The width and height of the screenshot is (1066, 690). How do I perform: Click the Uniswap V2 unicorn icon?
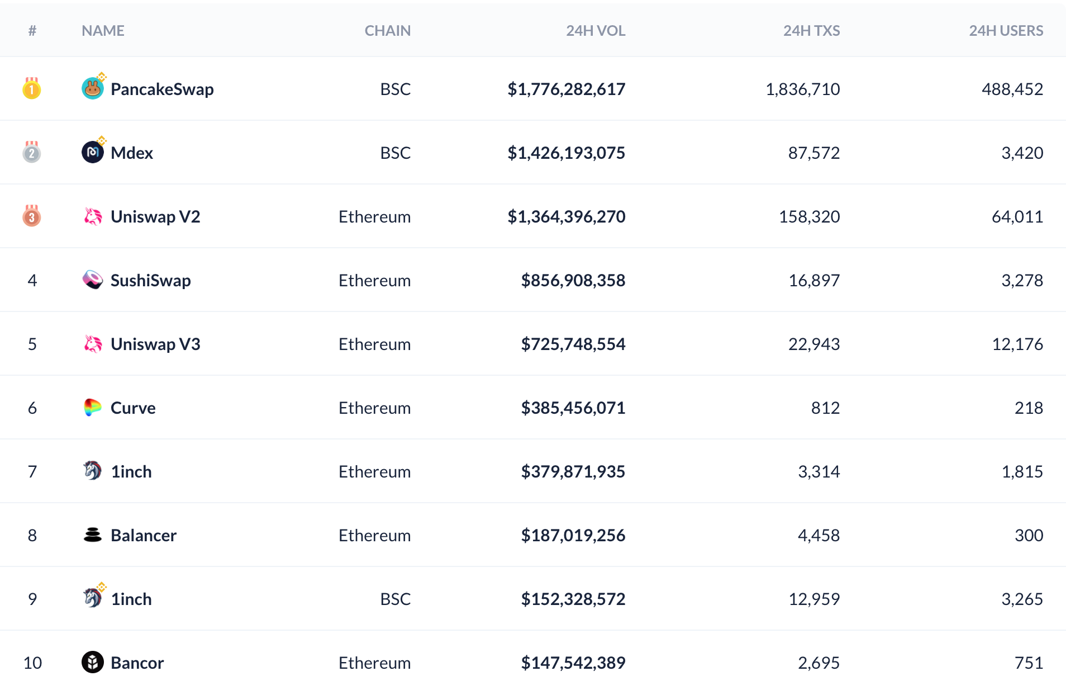[92, 216]
